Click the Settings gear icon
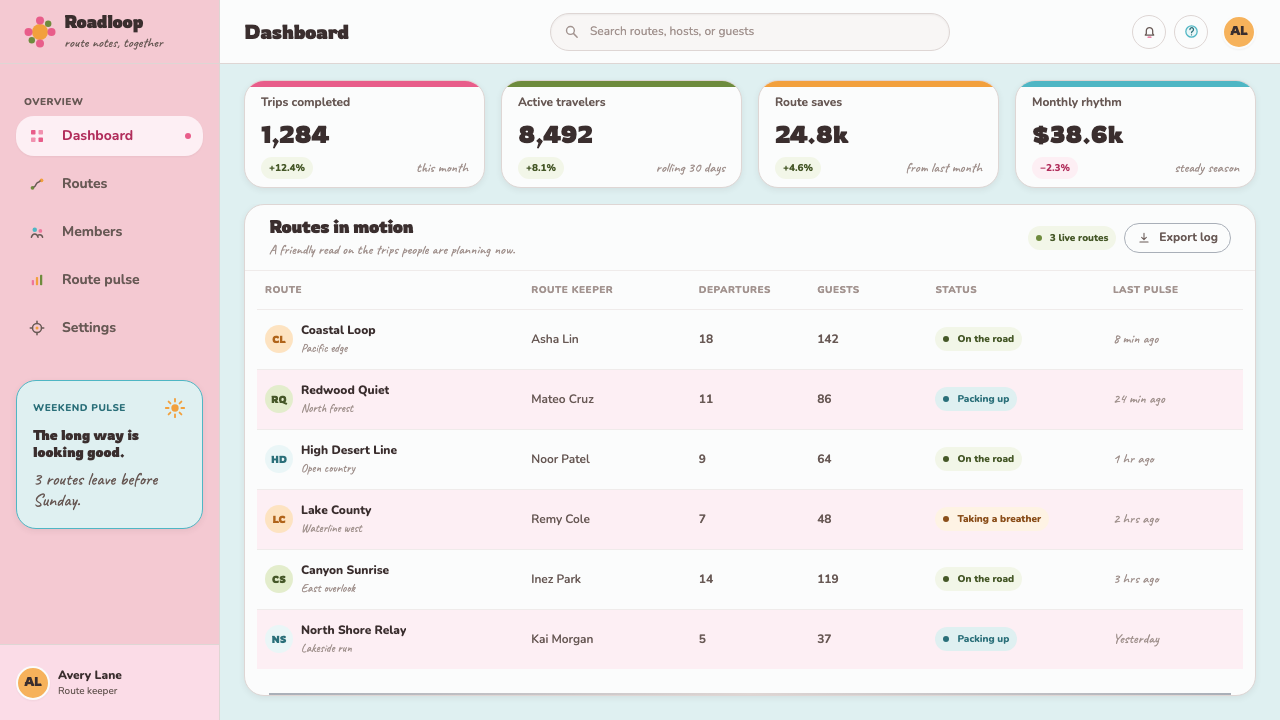Image resolution: width=1280 pixels, height=720 pixels. point(37,328)
